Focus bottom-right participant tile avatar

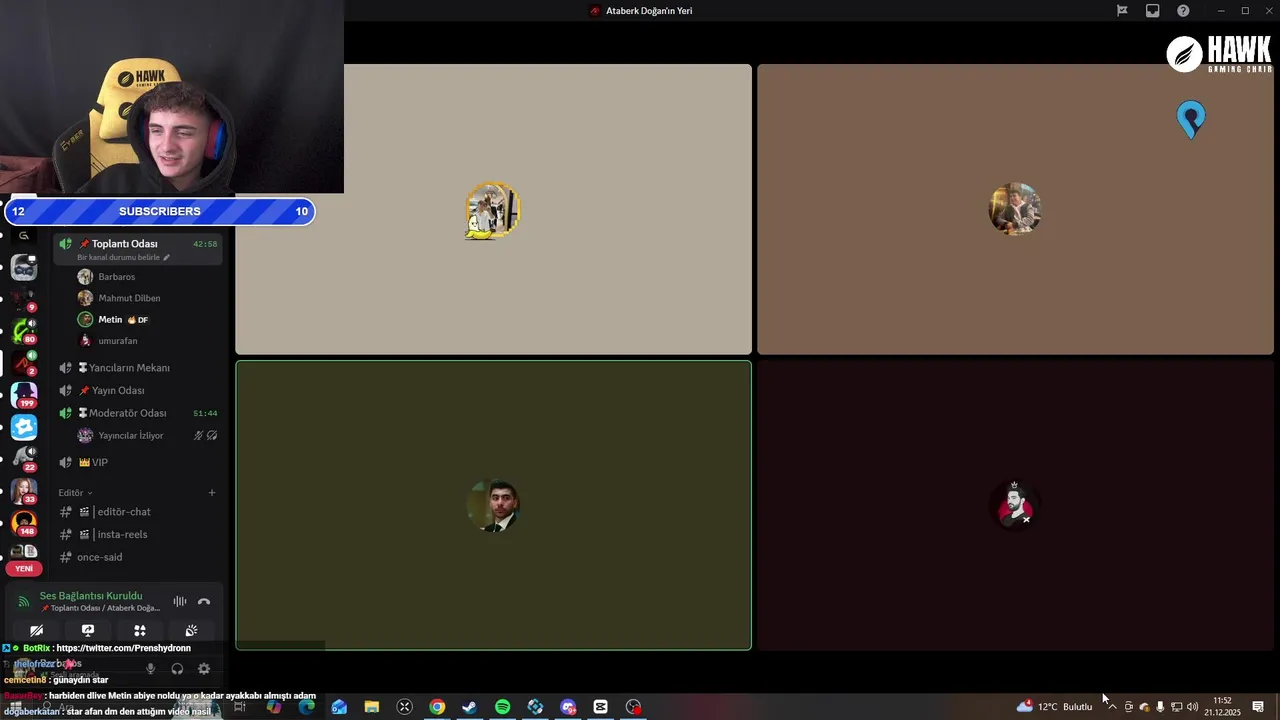[x=1015, y=505]
